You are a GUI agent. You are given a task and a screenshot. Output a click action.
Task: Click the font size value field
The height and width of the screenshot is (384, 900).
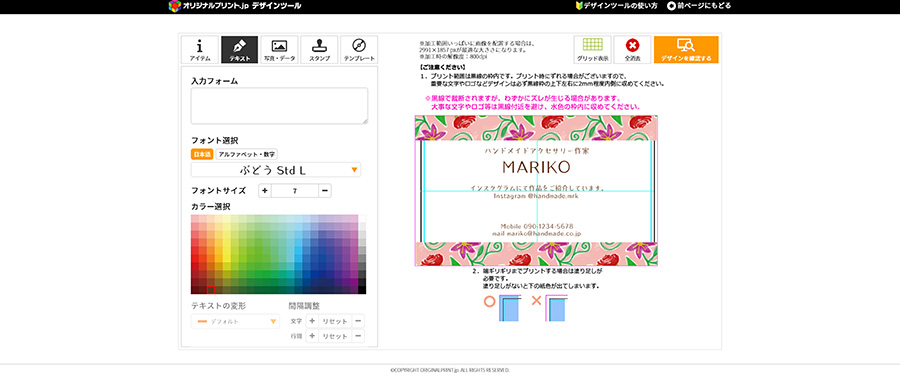(x=294, y=191)
